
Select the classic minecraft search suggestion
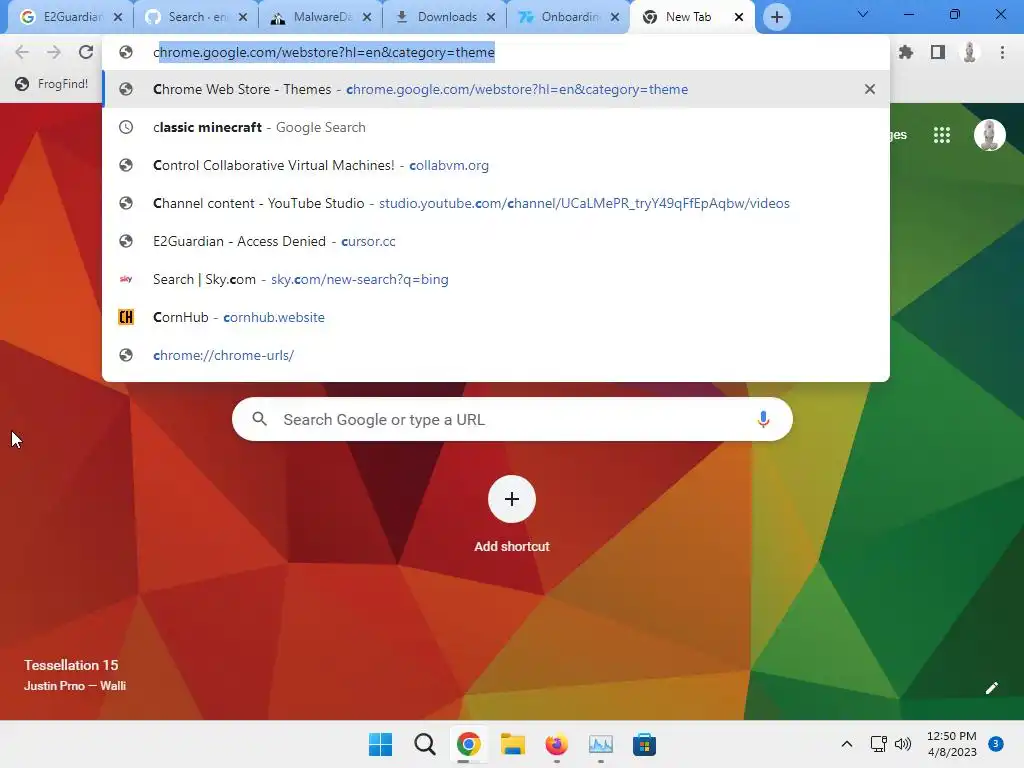(x=496, y=127)
